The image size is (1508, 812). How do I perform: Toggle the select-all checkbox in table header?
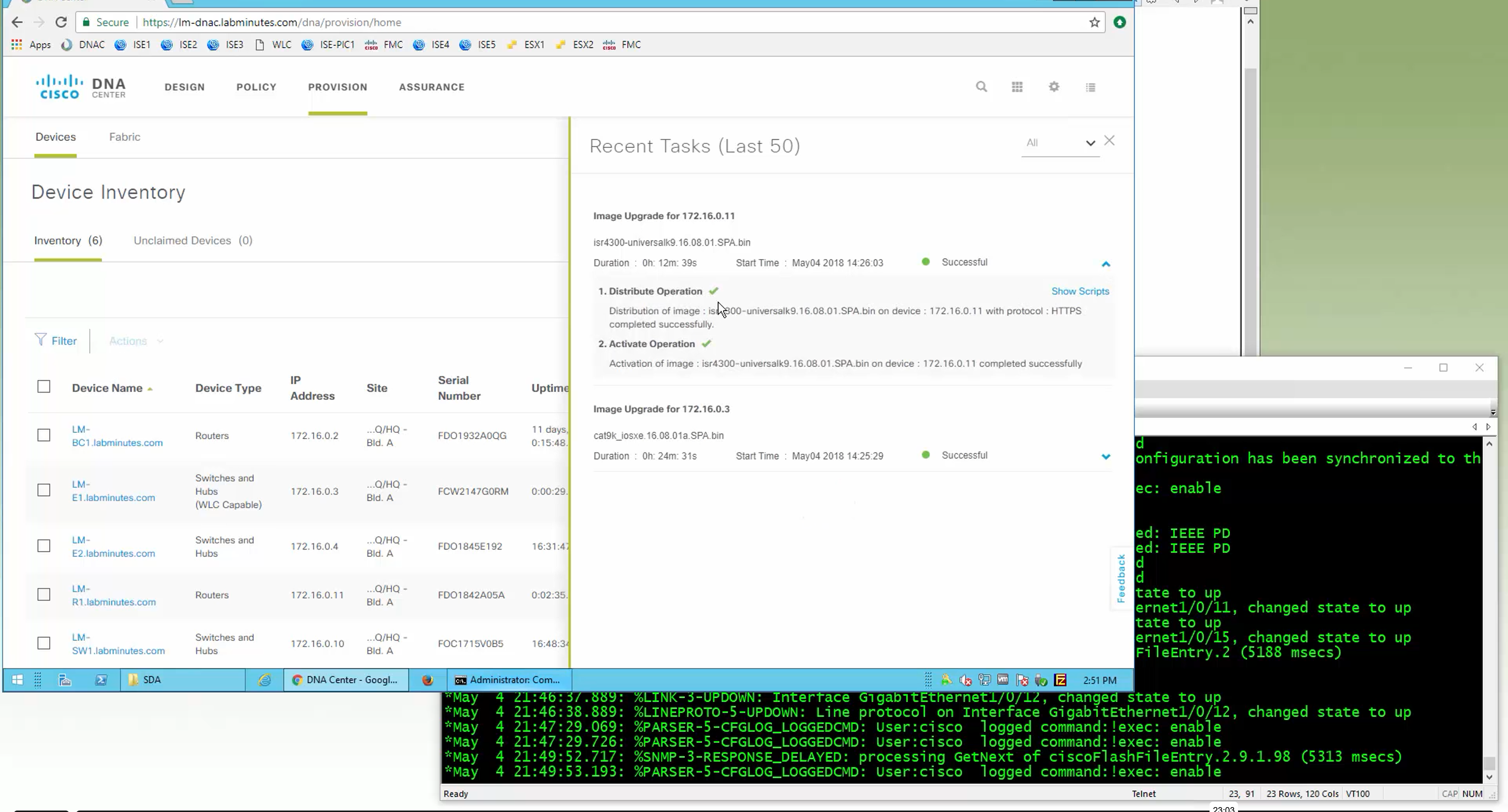pyautogui.click(x=44, y=387)
